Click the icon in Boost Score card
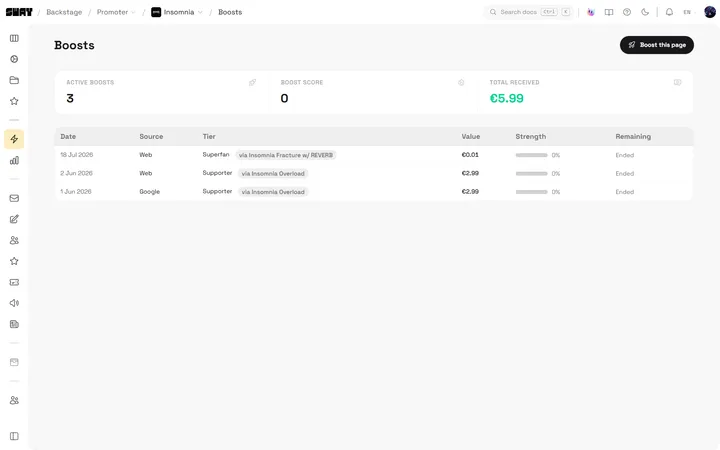 coord(461,82)
